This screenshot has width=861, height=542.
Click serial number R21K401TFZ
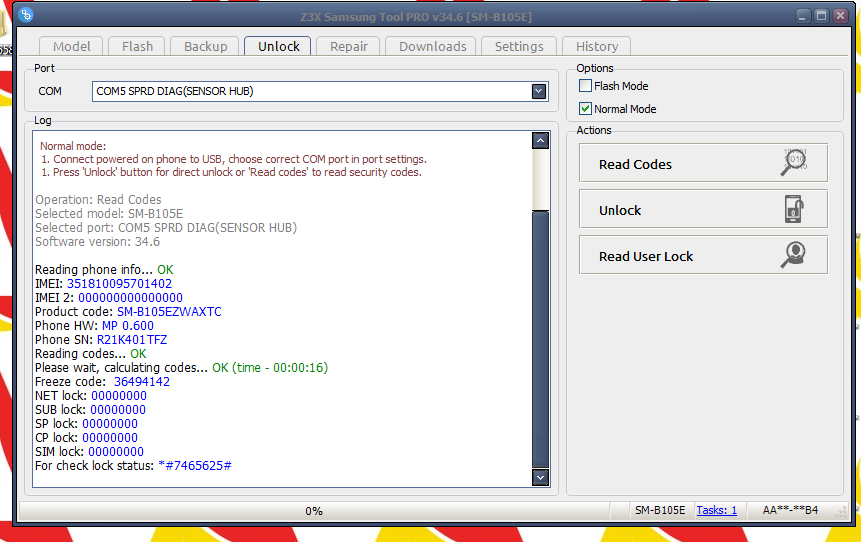pos(132,340)
